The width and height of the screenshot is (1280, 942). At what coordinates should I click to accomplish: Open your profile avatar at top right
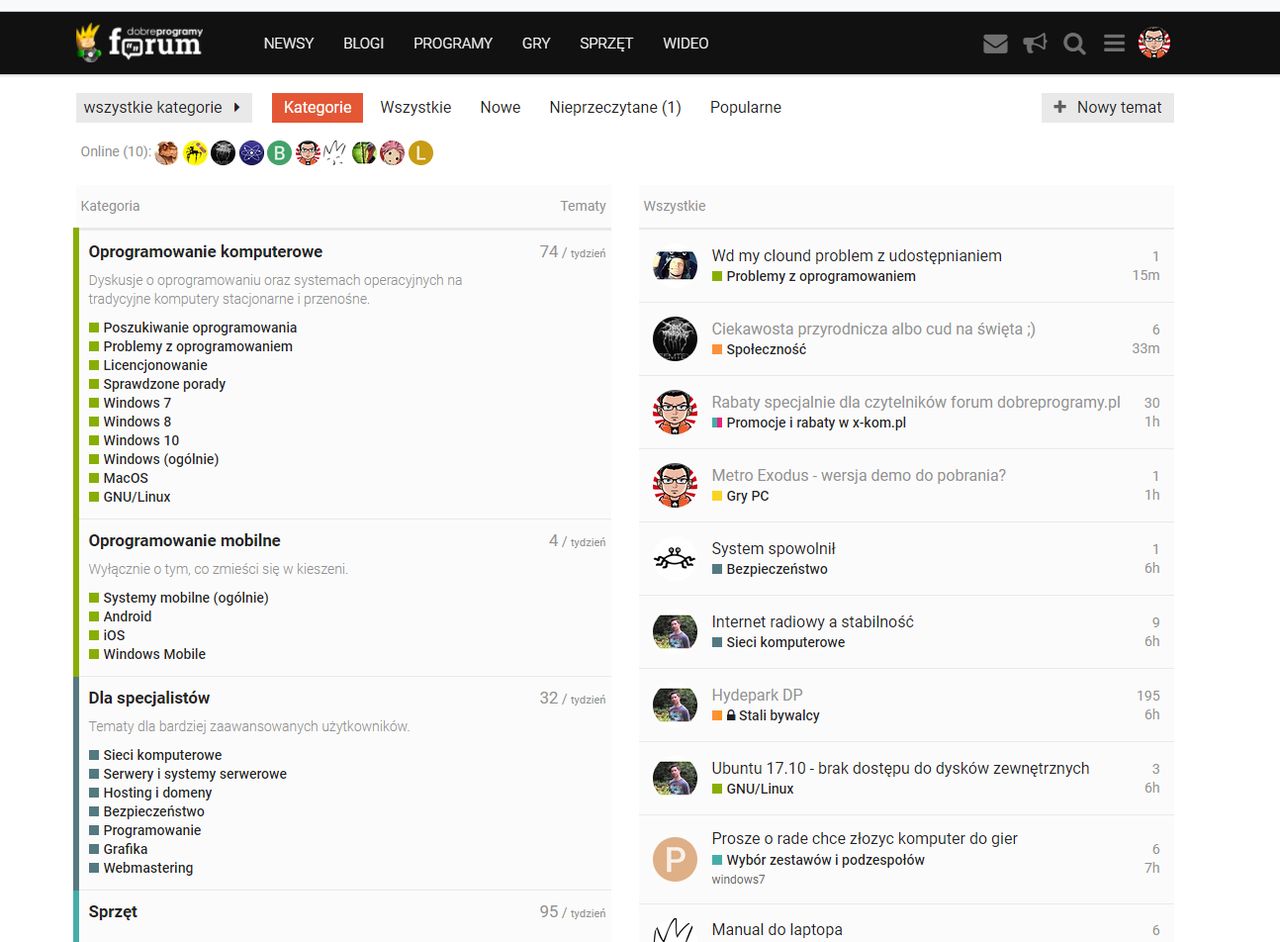[x=1153, y=43]
